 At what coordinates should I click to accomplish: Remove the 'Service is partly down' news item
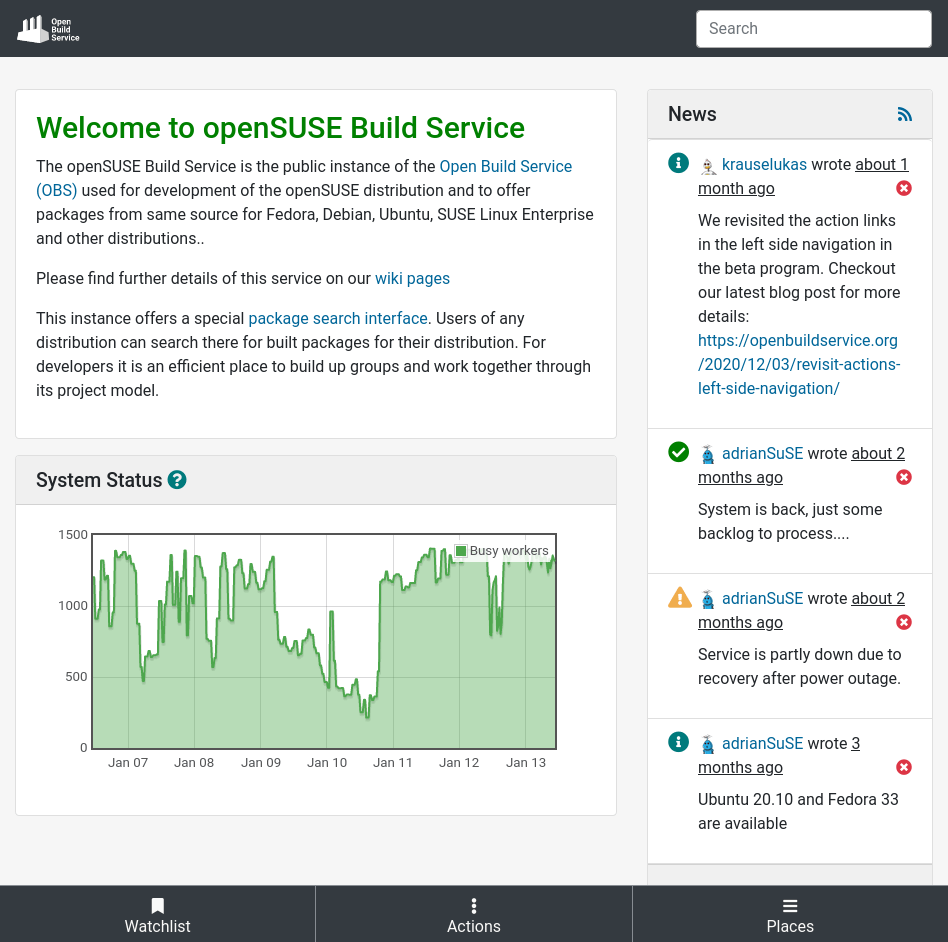pos(904,622)
